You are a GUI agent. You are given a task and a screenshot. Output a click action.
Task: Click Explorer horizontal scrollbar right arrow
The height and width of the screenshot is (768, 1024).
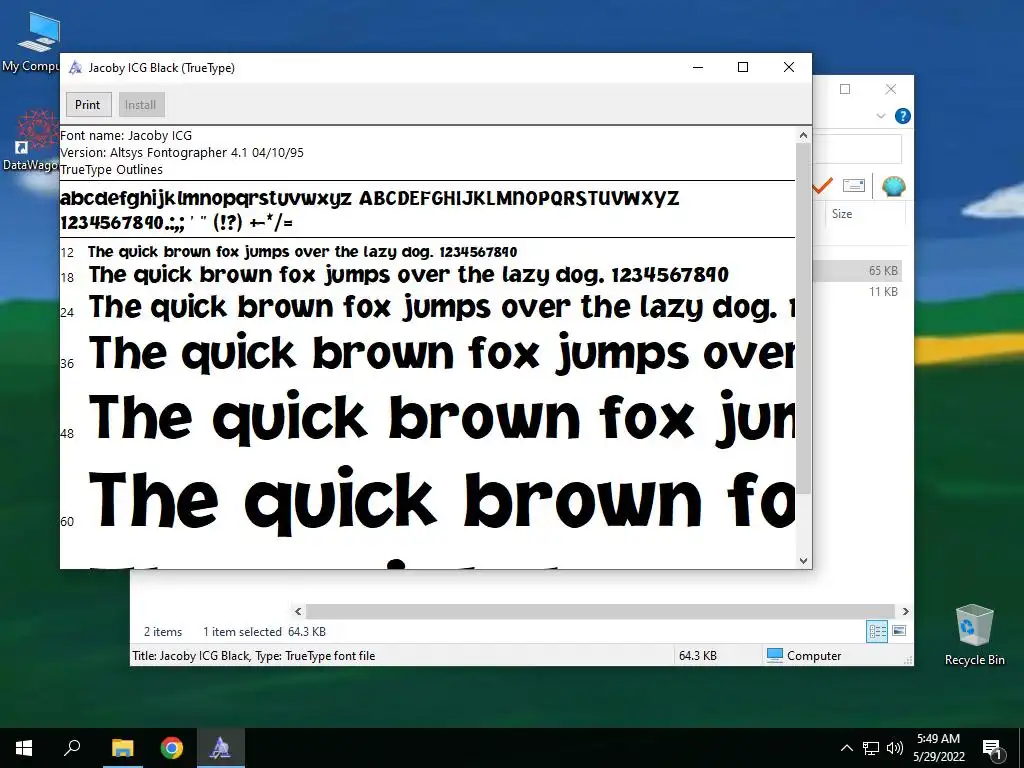(x=905, y=611)
